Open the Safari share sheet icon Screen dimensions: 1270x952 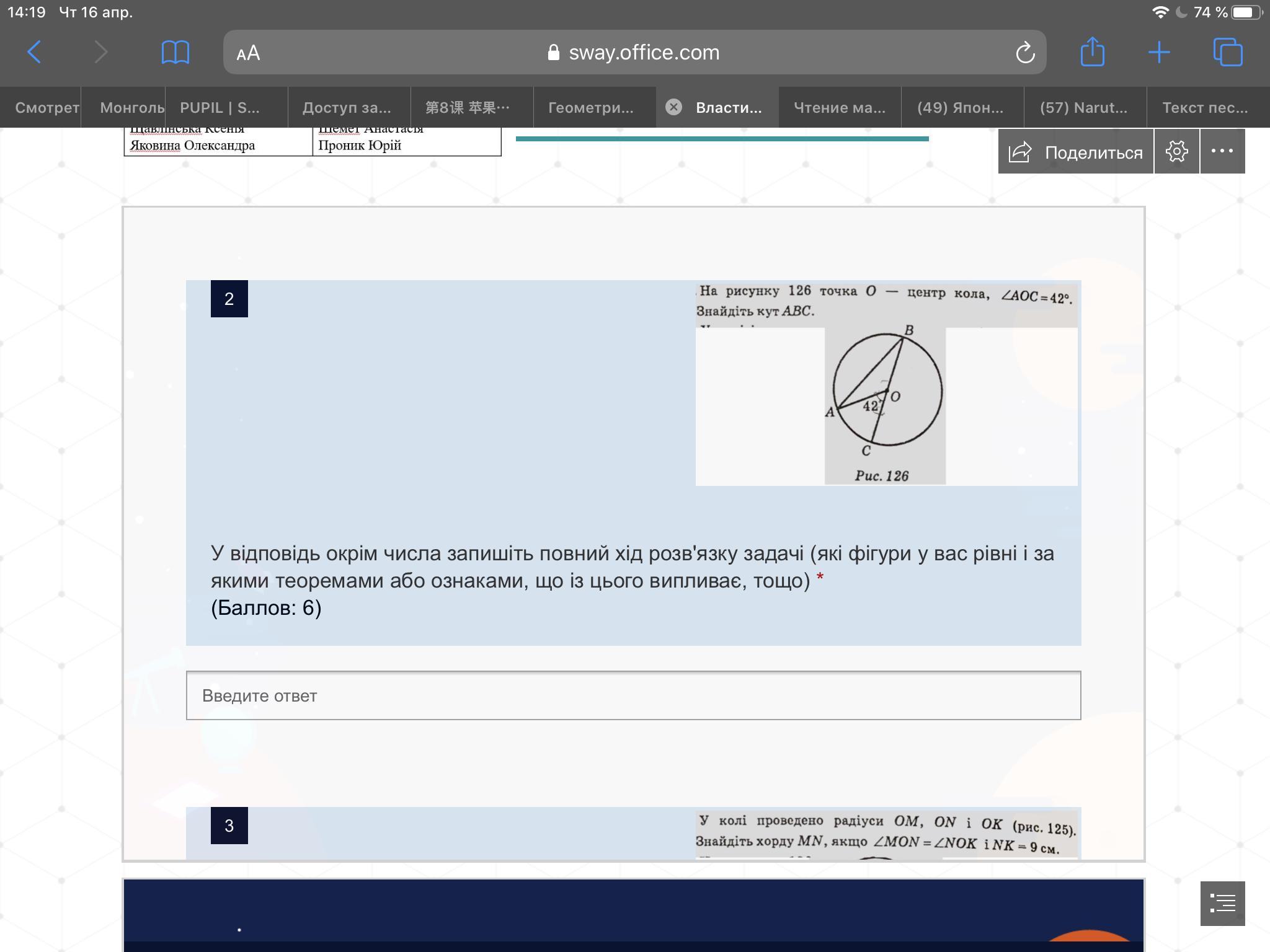(x=1092, y=51)
